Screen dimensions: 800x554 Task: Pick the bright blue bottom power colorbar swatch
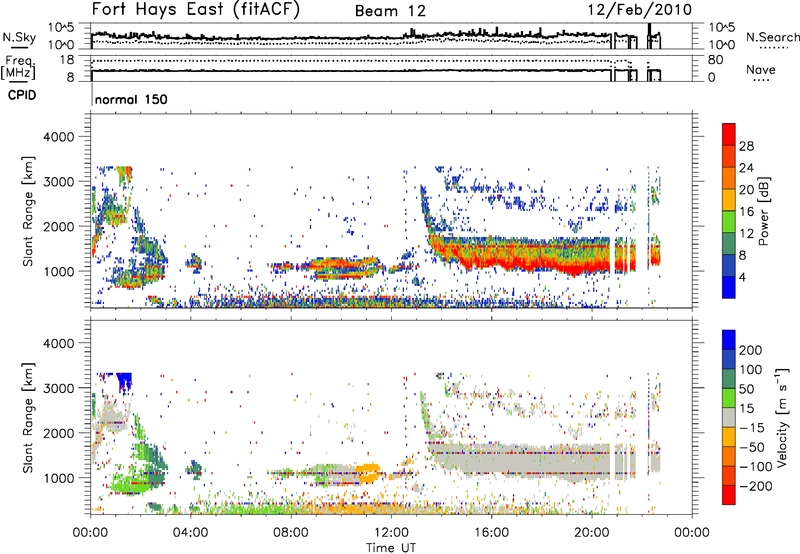pyautogui.click(x=729, y=287)
